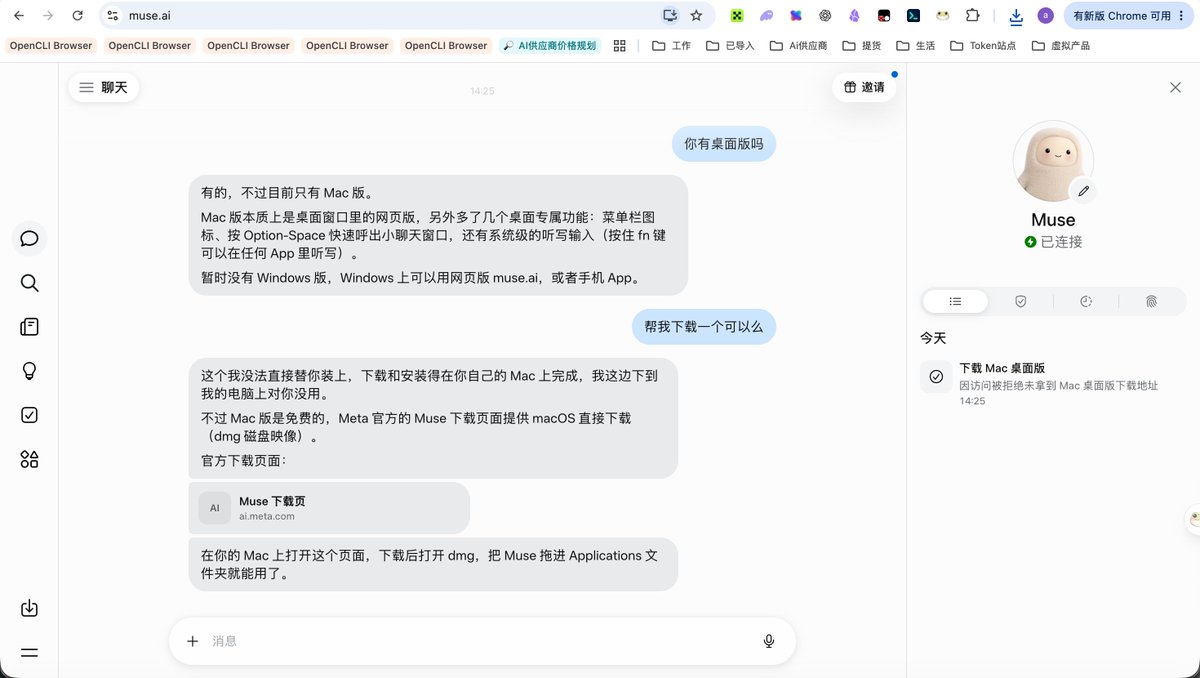Click the 你有桌面版吗 message bubble
The image size is (1200, 678).
tap(723, 144)
